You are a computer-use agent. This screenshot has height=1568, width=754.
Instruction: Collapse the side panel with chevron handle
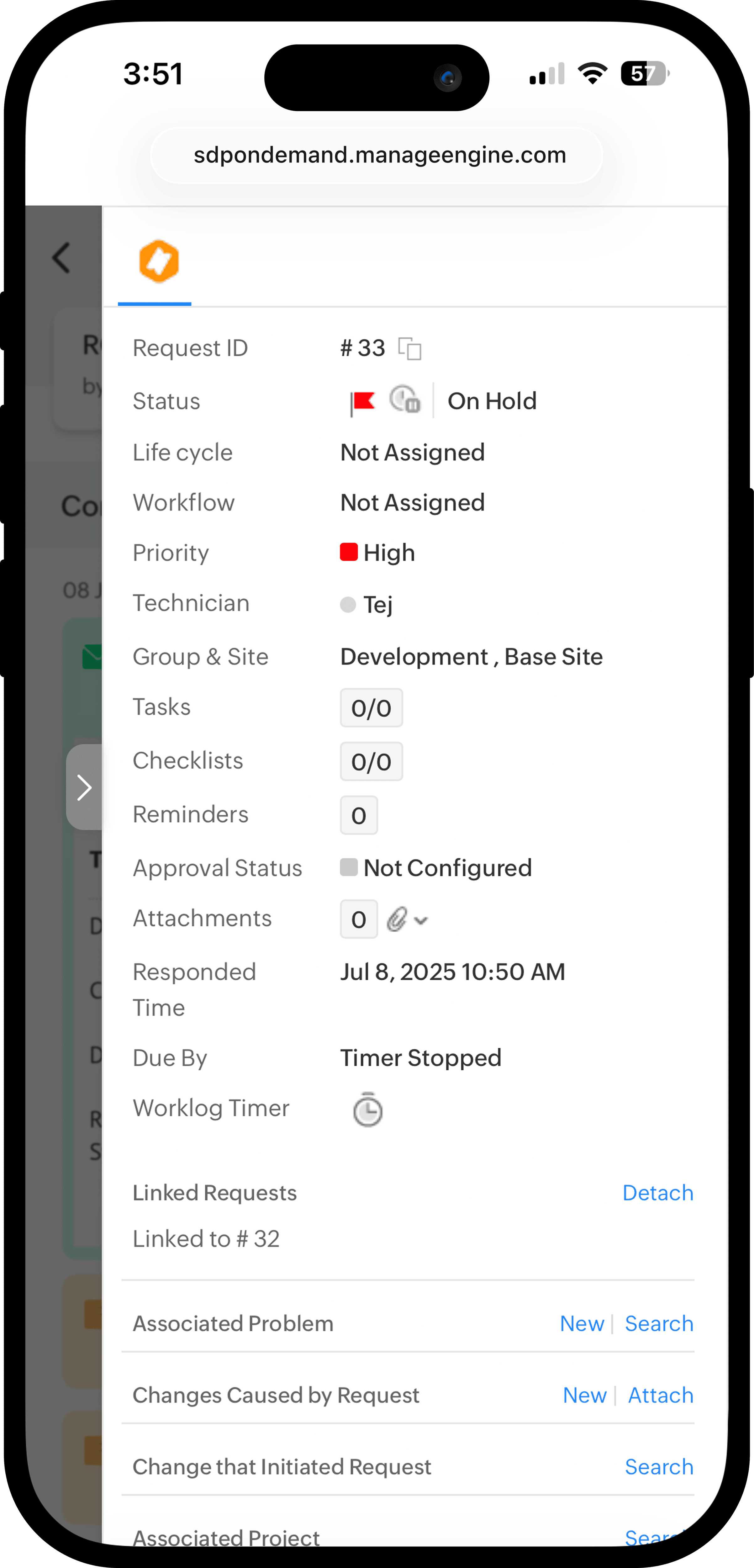[x=84, y=787]
